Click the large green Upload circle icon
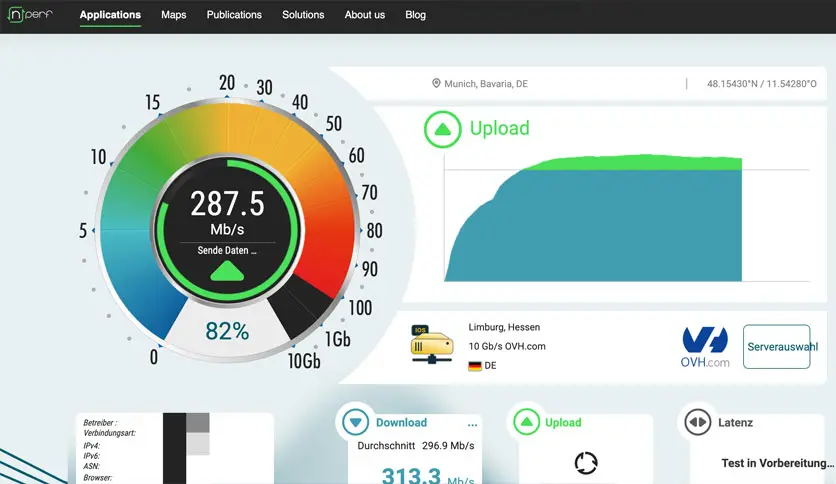This screenshot has width=836, height=484. [x=443, y=129]
